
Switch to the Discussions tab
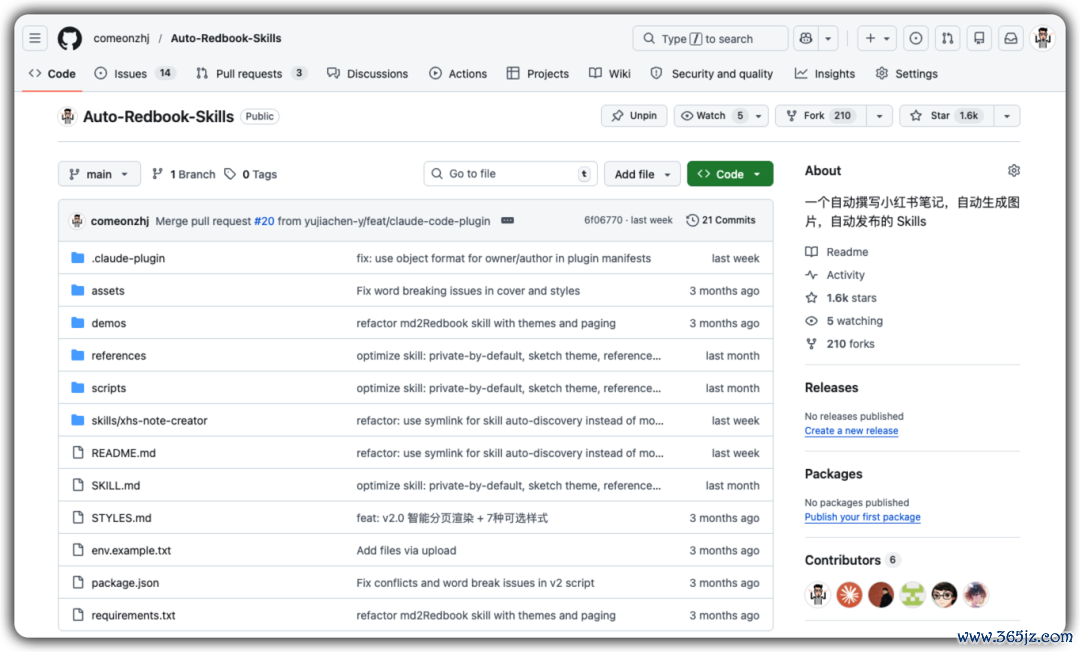(368, 74)
